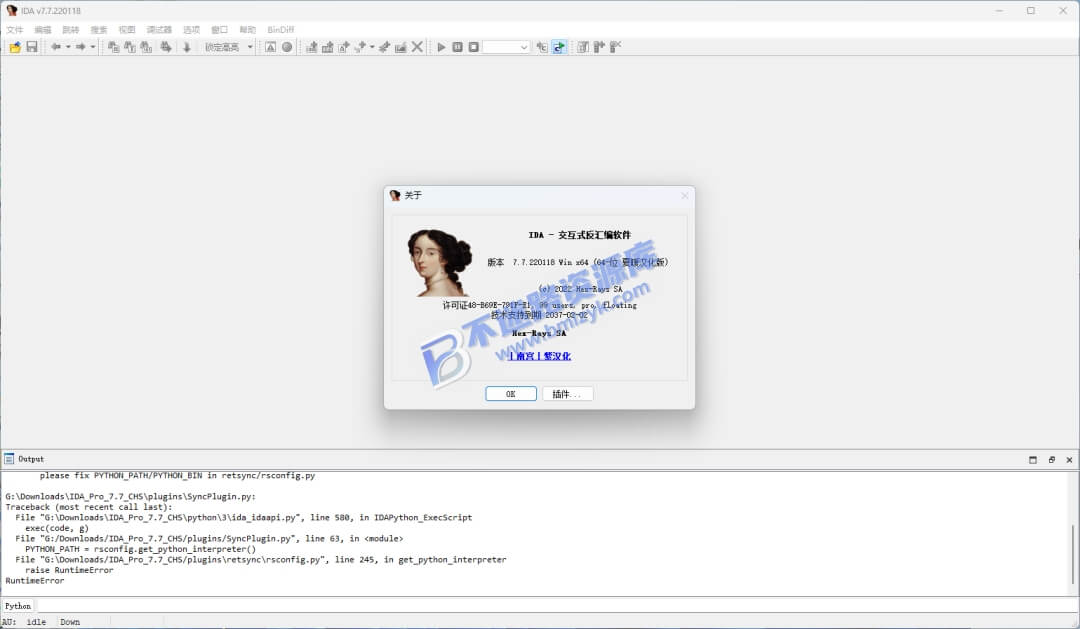Click the second icon after the forward history arrow
This screenshot has width=1080, height=629.
(129, 47)
